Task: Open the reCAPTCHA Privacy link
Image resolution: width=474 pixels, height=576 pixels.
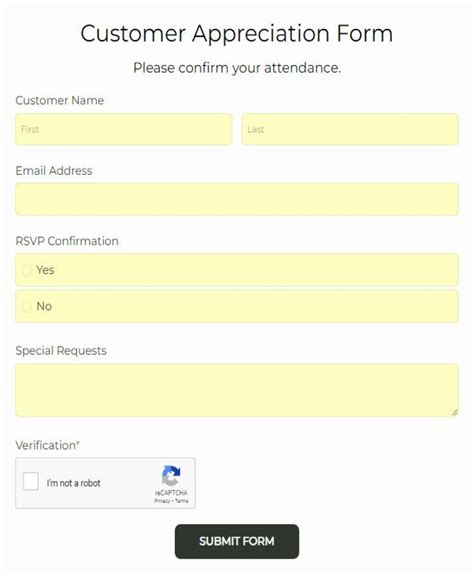Action: (162, 501)
